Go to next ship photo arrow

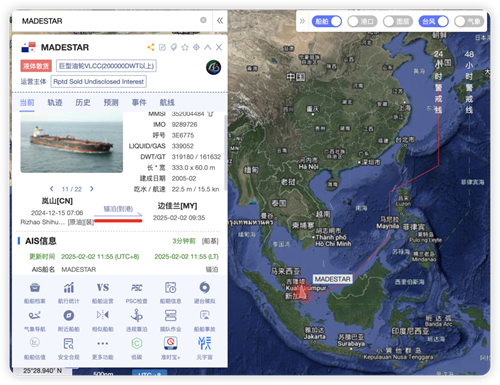(92, 189)
